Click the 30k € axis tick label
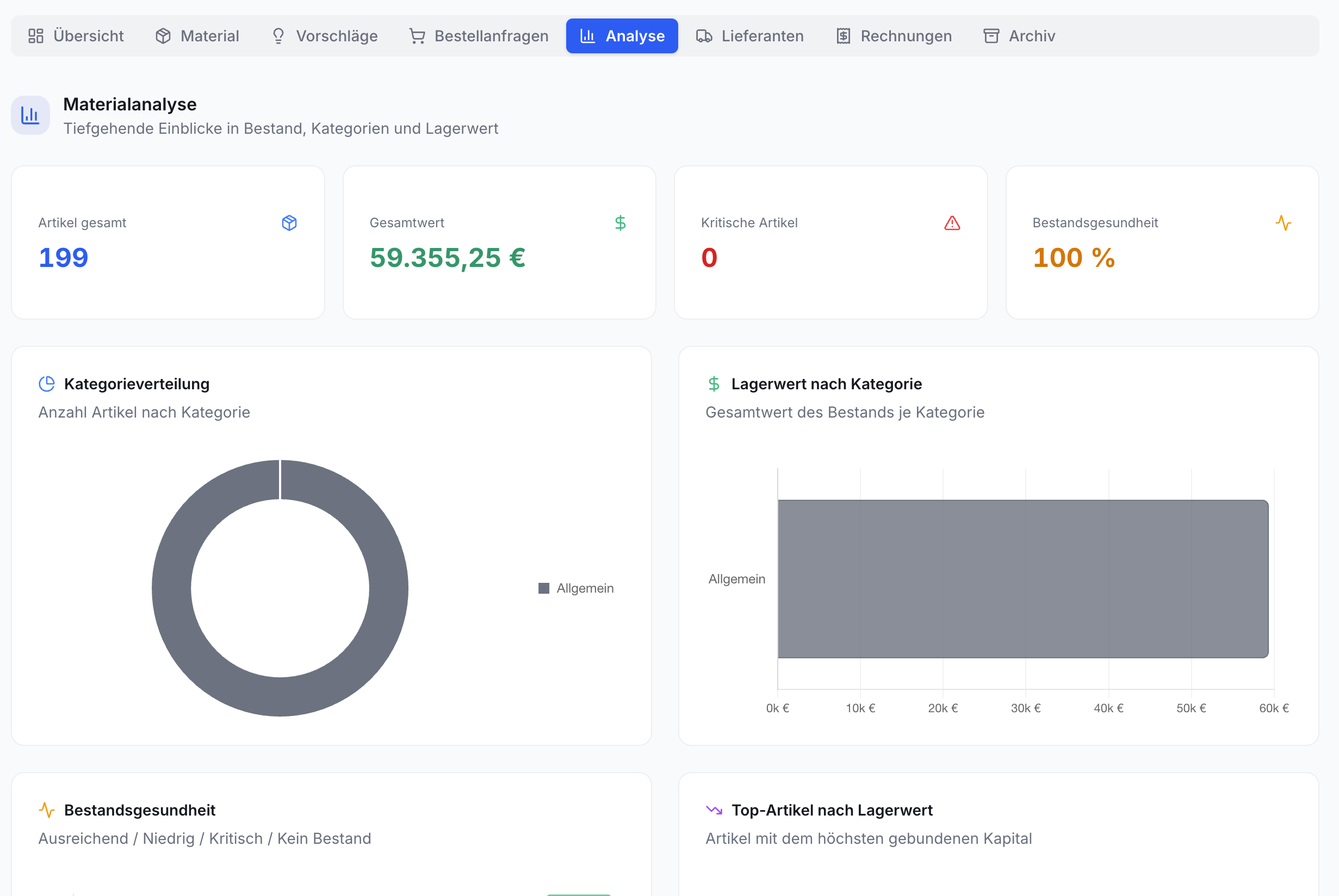The height and width of the screenshot is (896, 1339). [1026, 708]
